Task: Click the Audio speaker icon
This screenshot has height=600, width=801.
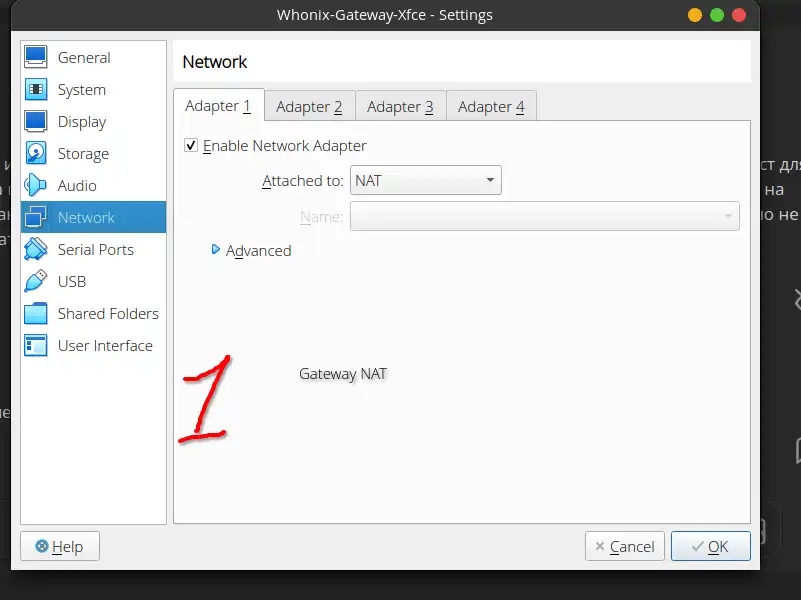Action: (x=35, y=185)
